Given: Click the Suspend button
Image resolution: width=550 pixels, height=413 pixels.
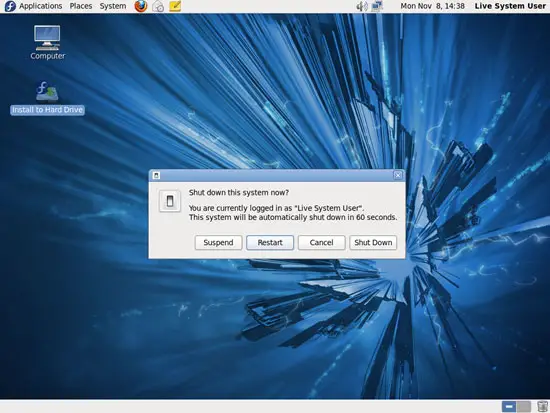Looking at the screenshot, I should [x=218, y=242].
